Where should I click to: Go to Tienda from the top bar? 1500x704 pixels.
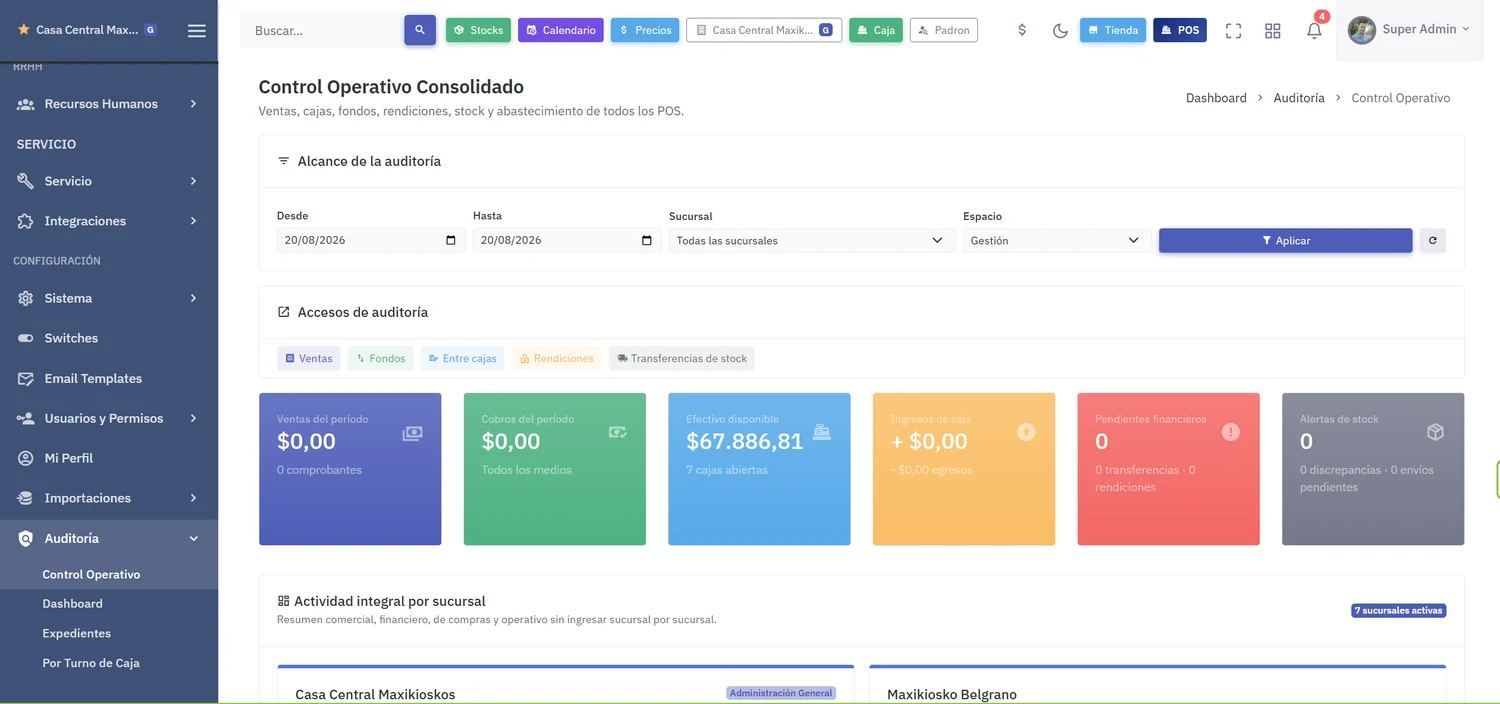coord(1113,30)
